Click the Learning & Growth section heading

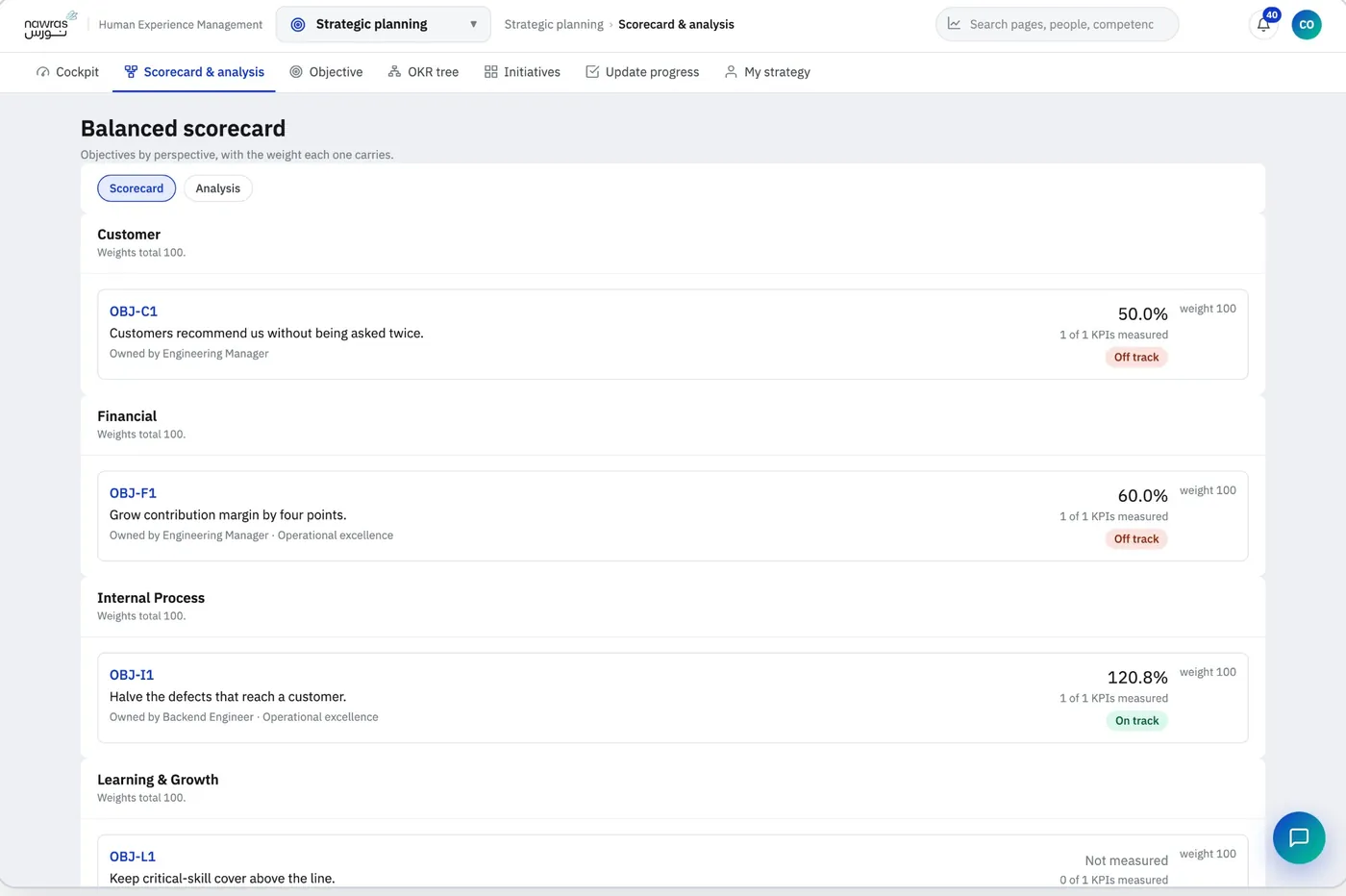tap(158, 780)
